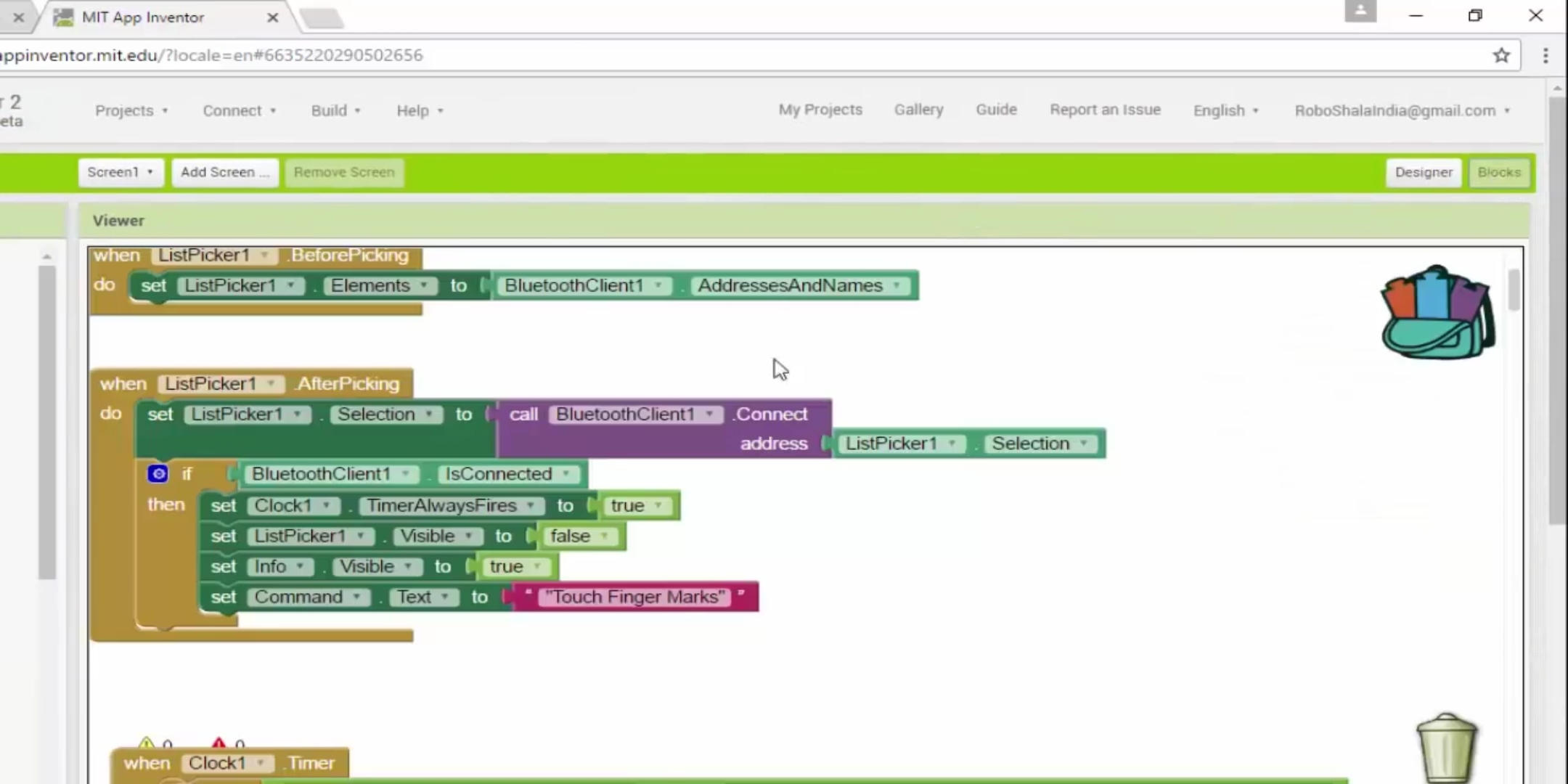1568x784 pixels.
Task: Open the Projects menu
Action: tap(131, 110)
